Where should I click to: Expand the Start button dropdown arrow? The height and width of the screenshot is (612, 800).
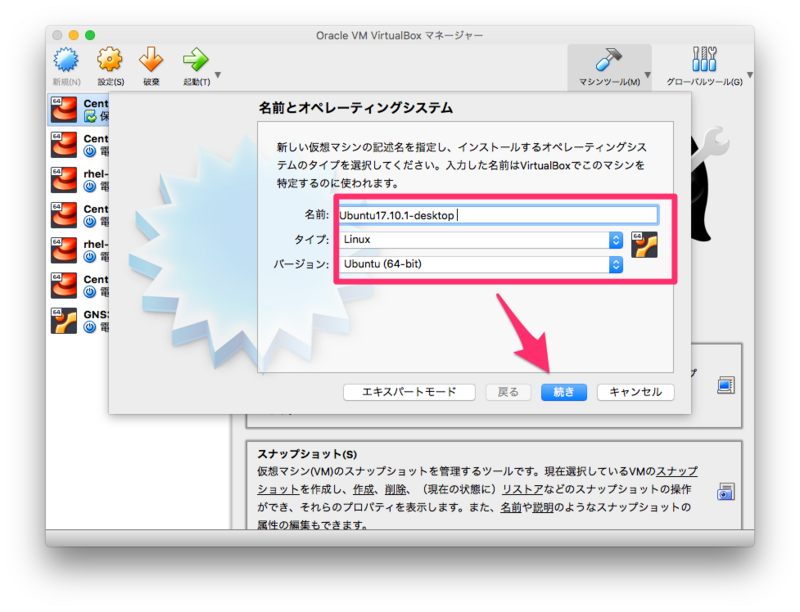pos(218,75)
